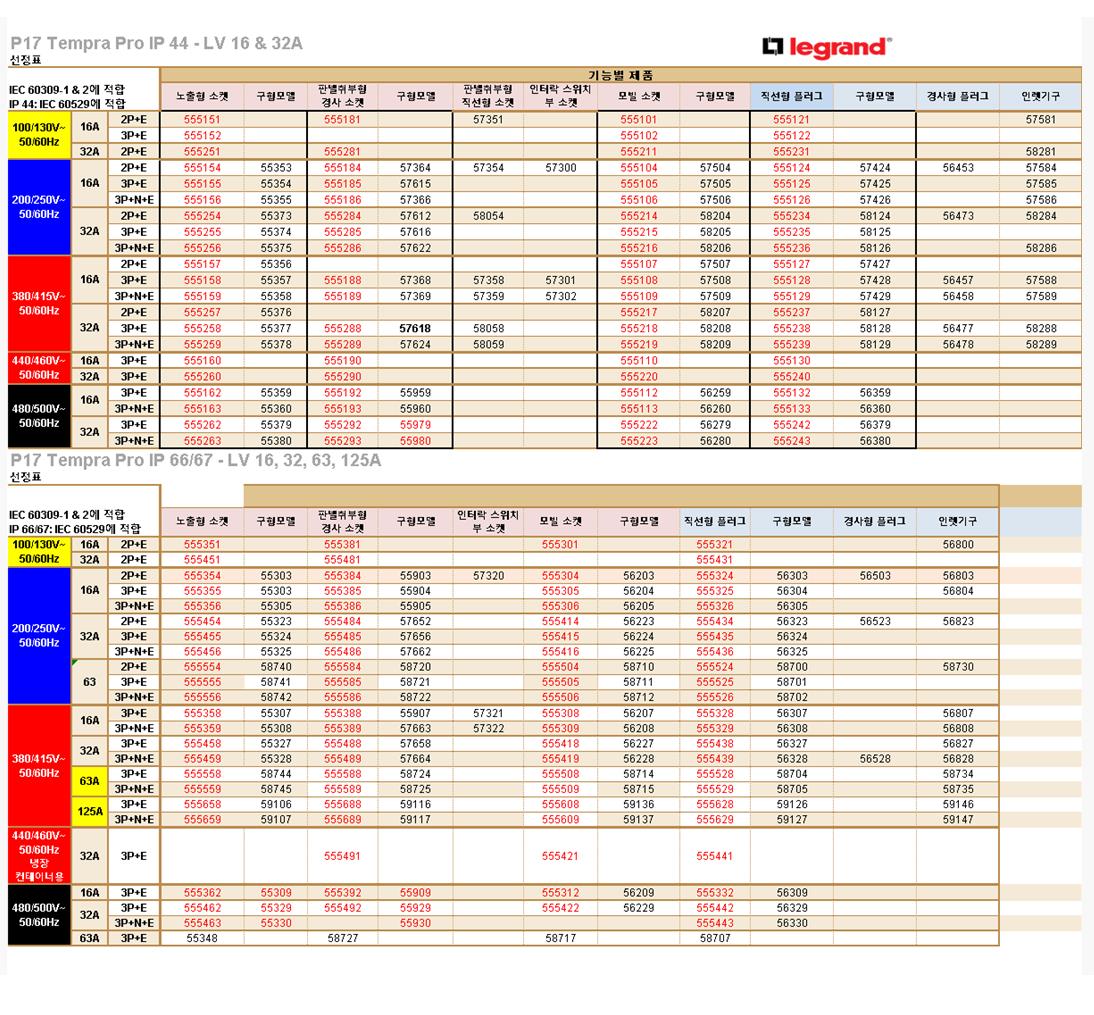
Task: Click the 440/460V~ 냉장 컨테이너용 cell
Action: click(x=38, y=856)
